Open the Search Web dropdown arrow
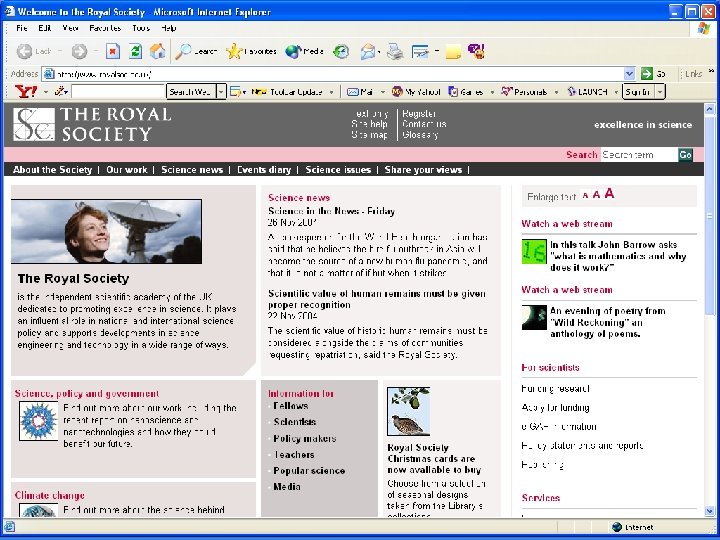Image resolution: width=720 pixels, height=540 pixels. coord(221,92)
